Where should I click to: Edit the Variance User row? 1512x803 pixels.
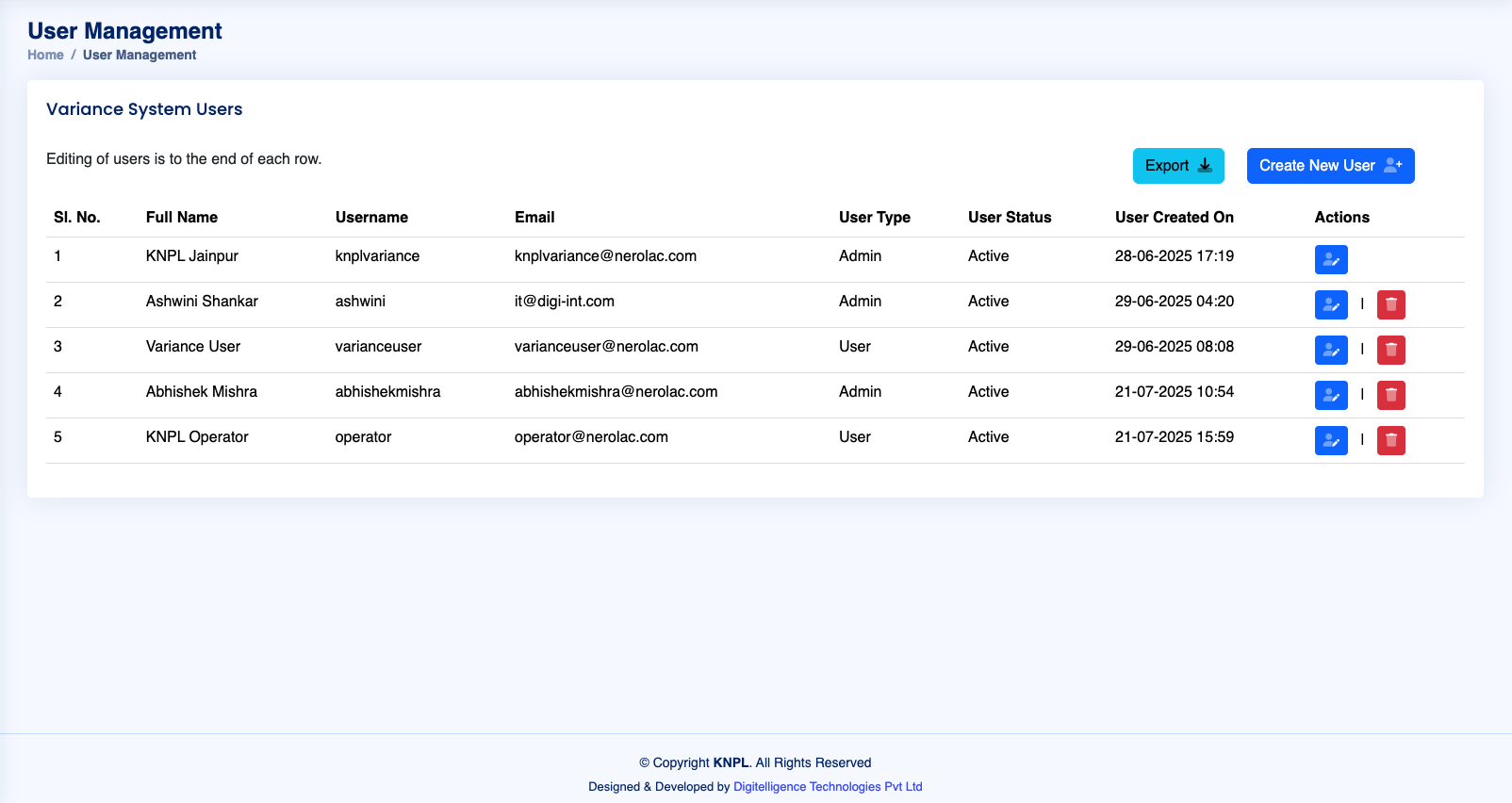click(x=1331, y=350)
